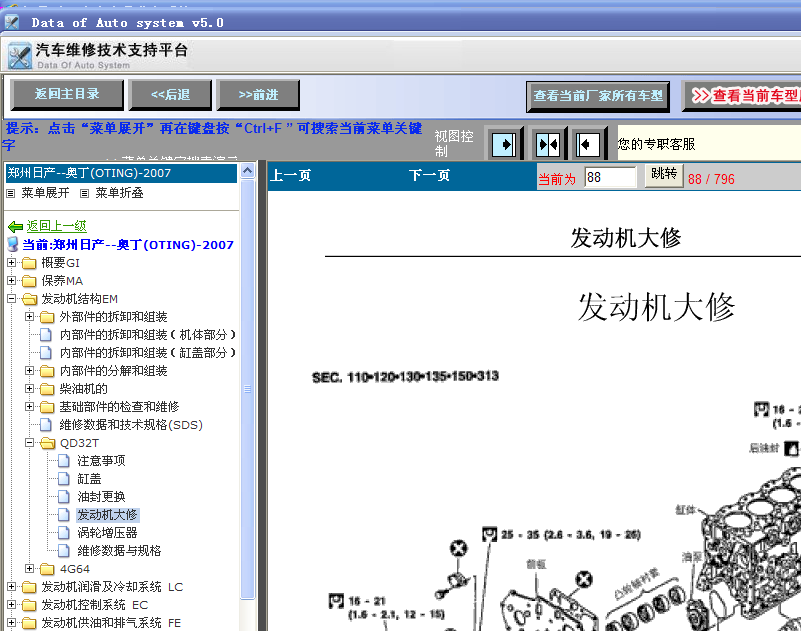
Task: Click the folder icon for 发动机控制系统 EC
Action: pyautogui.click(x=29, y=605)
